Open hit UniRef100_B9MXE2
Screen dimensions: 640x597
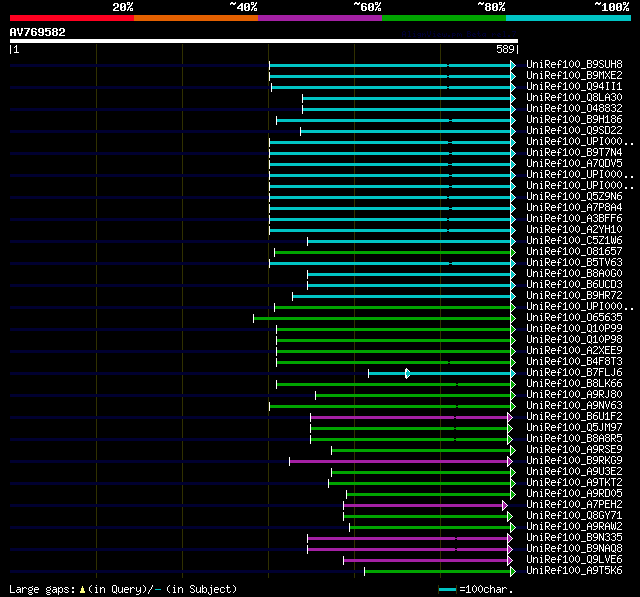click(x=574, y=75)
